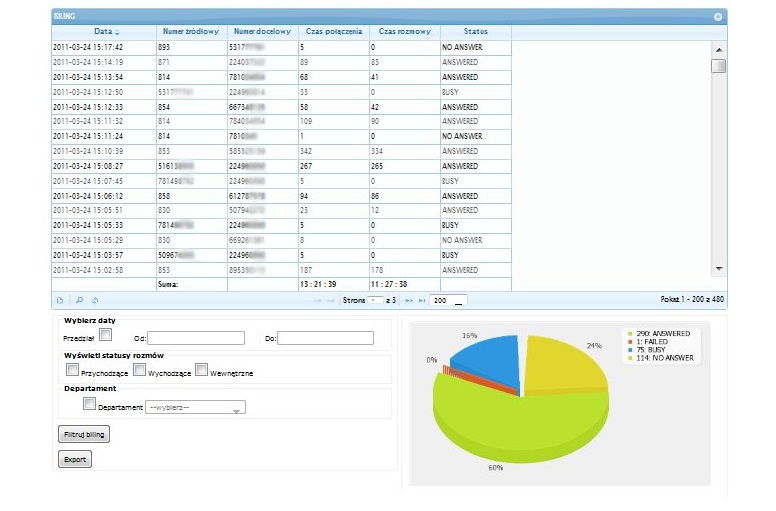776x511 pixels.
Task: Select the row dated 2011-03-24 15:12:50
Action: point(281,92)
